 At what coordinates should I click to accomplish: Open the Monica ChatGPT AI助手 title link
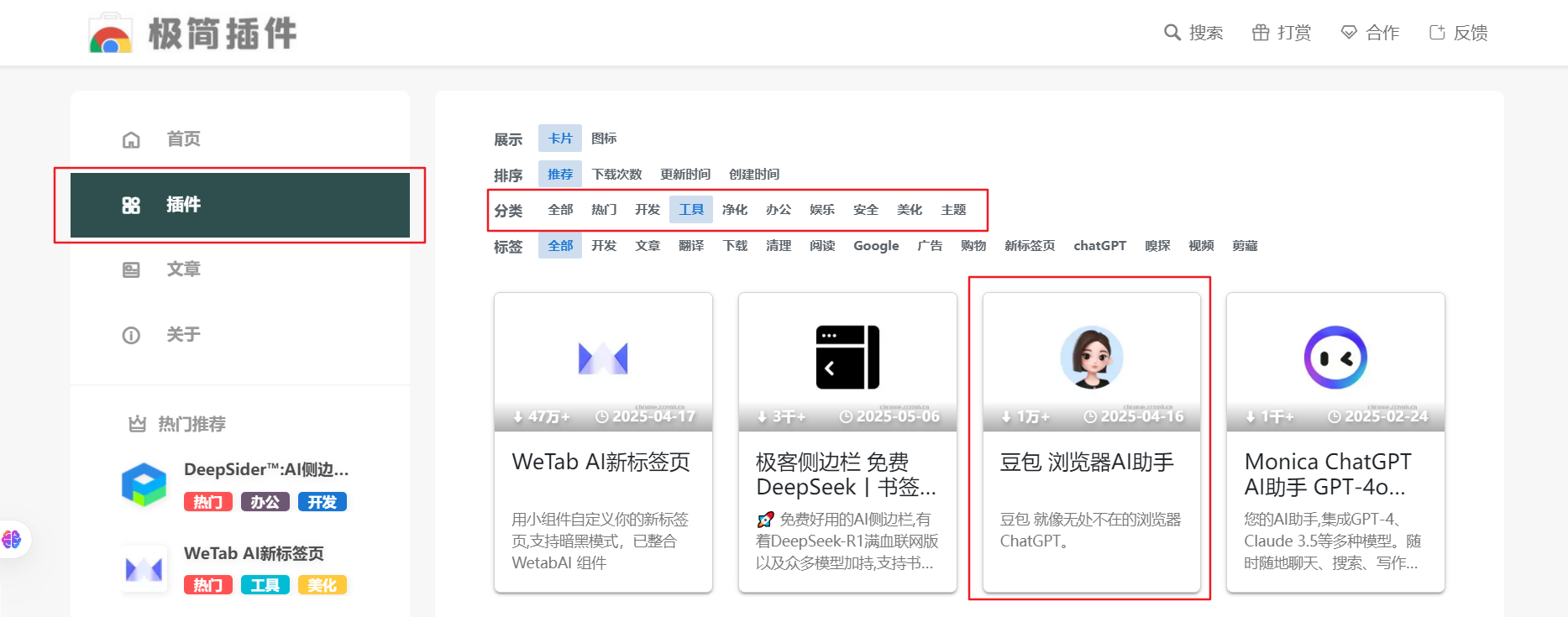click(1328, 474)
